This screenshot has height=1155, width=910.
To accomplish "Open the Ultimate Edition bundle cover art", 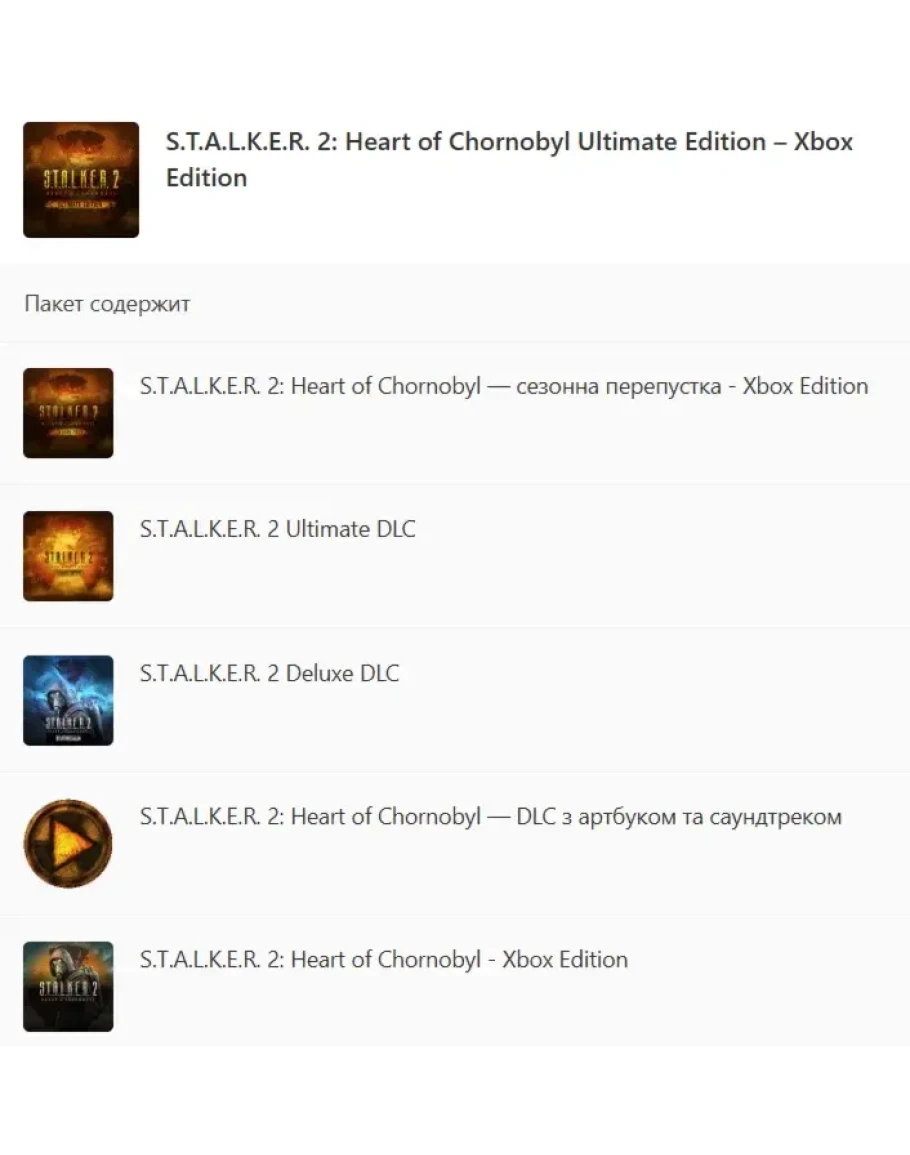I will click(x=81, y=180).
